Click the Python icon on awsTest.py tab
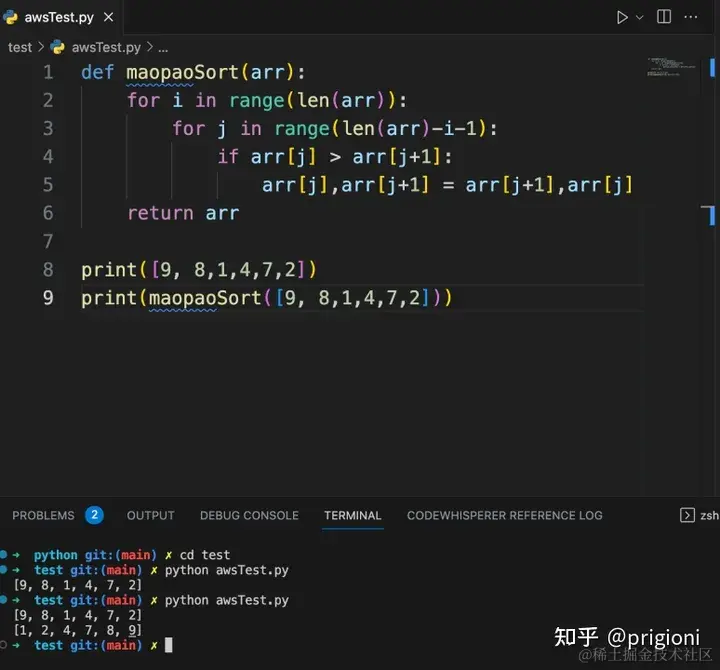Screen dimensions: 720x670 [x=10, y=17]
